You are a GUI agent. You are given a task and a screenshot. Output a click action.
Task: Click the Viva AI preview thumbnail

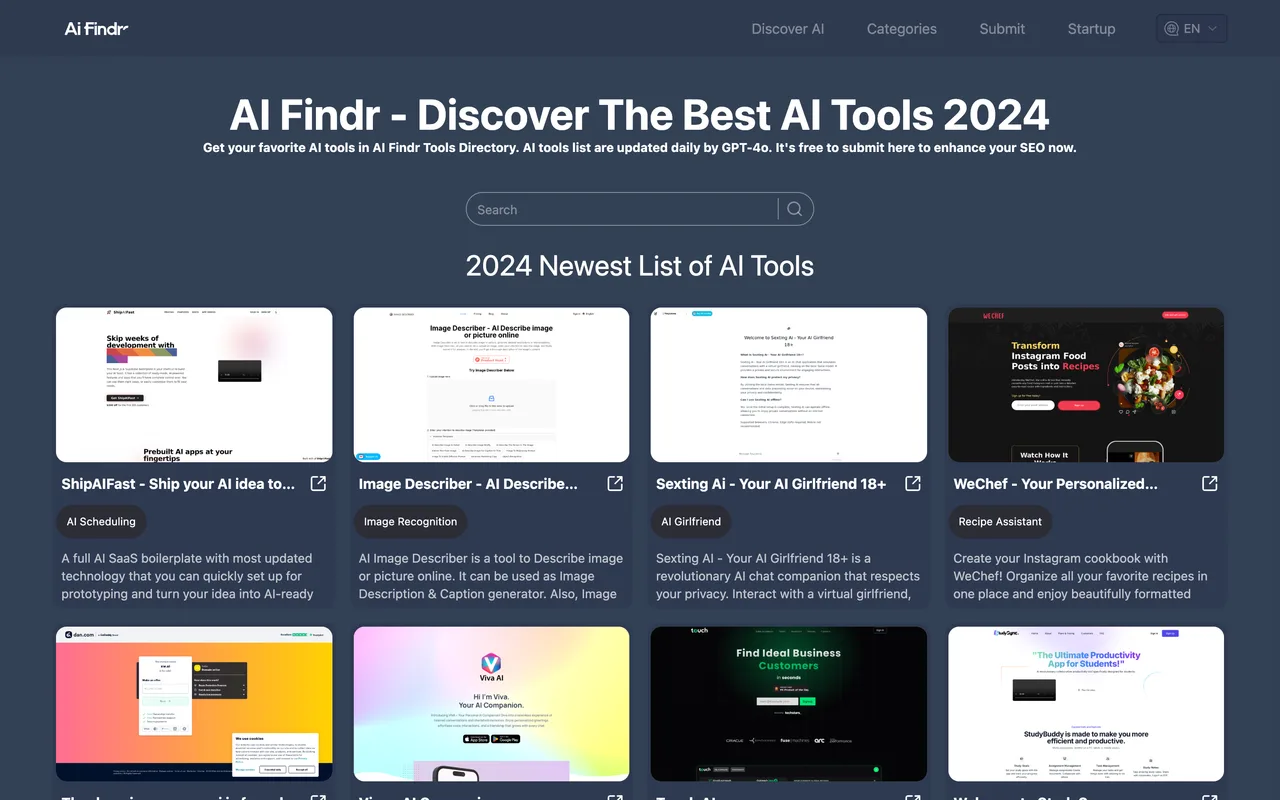[492, 704]
